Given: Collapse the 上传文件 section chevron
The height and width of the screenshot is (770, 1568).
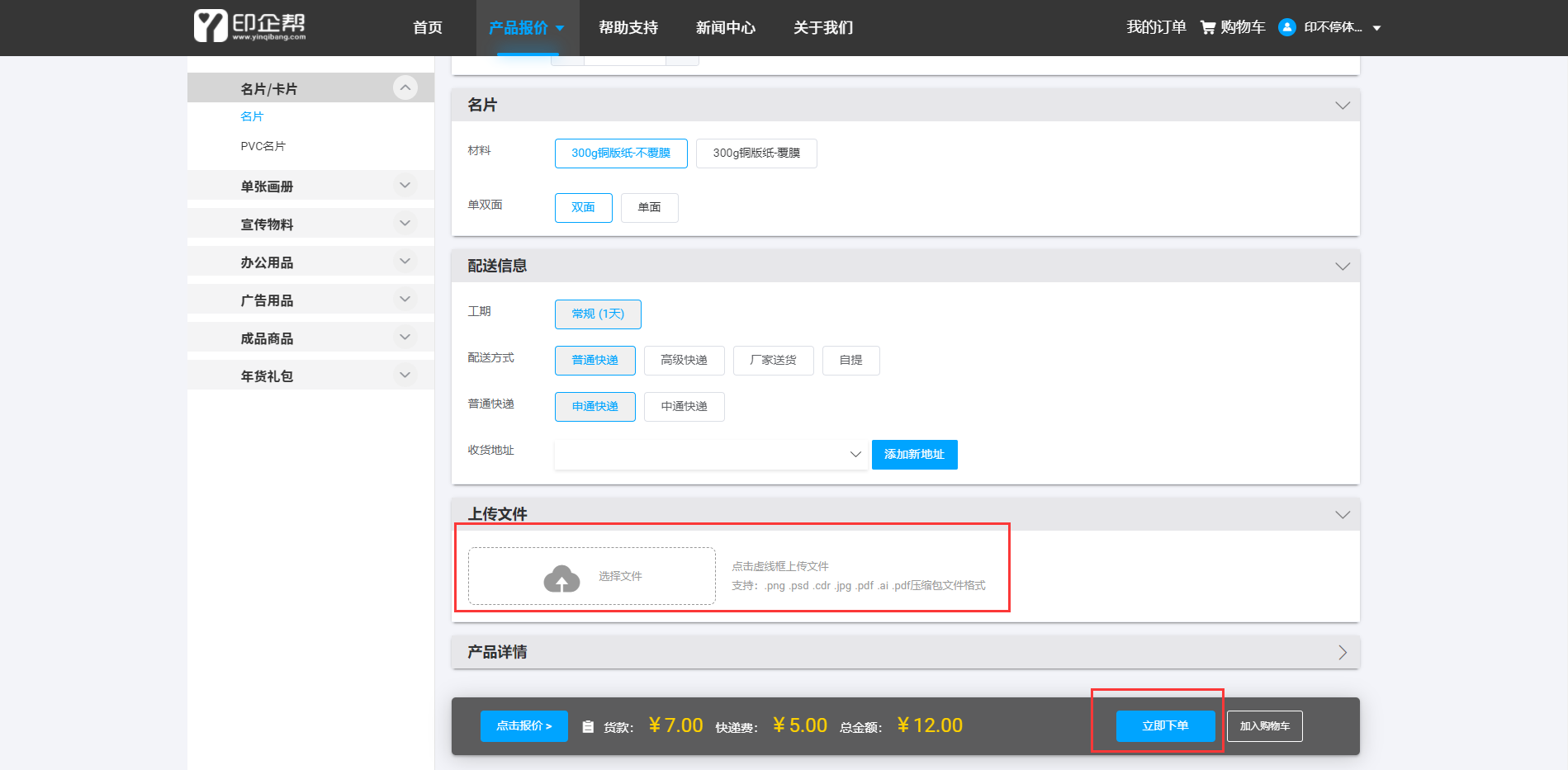Looking at the screenshot, I should point(1342,514).
